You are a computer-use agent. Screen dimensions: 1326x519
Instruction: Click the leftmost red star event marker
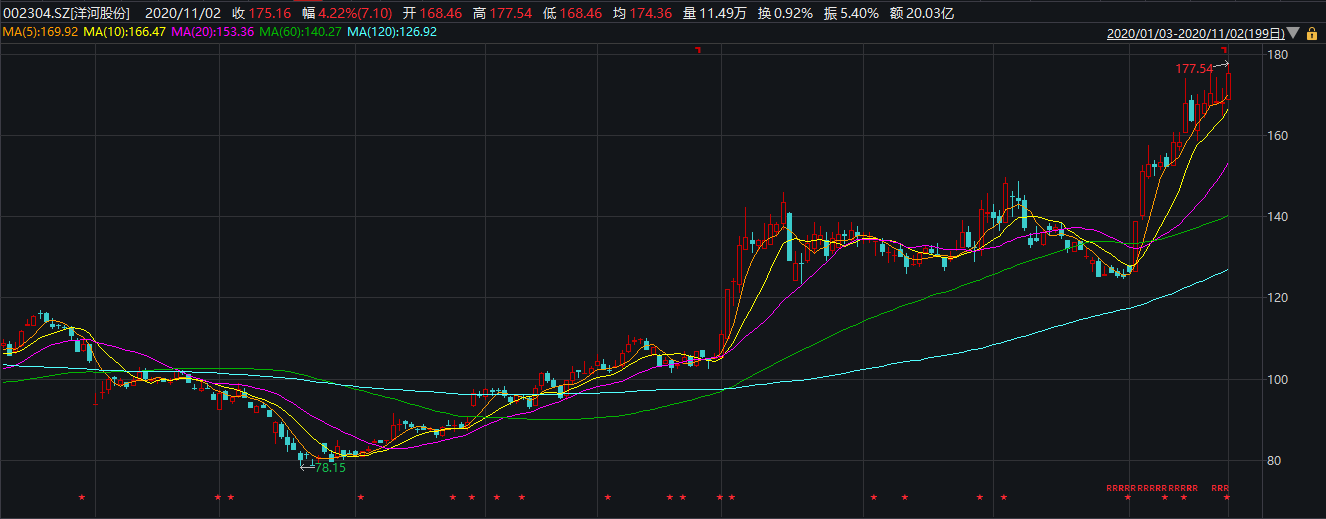point(82,497)
